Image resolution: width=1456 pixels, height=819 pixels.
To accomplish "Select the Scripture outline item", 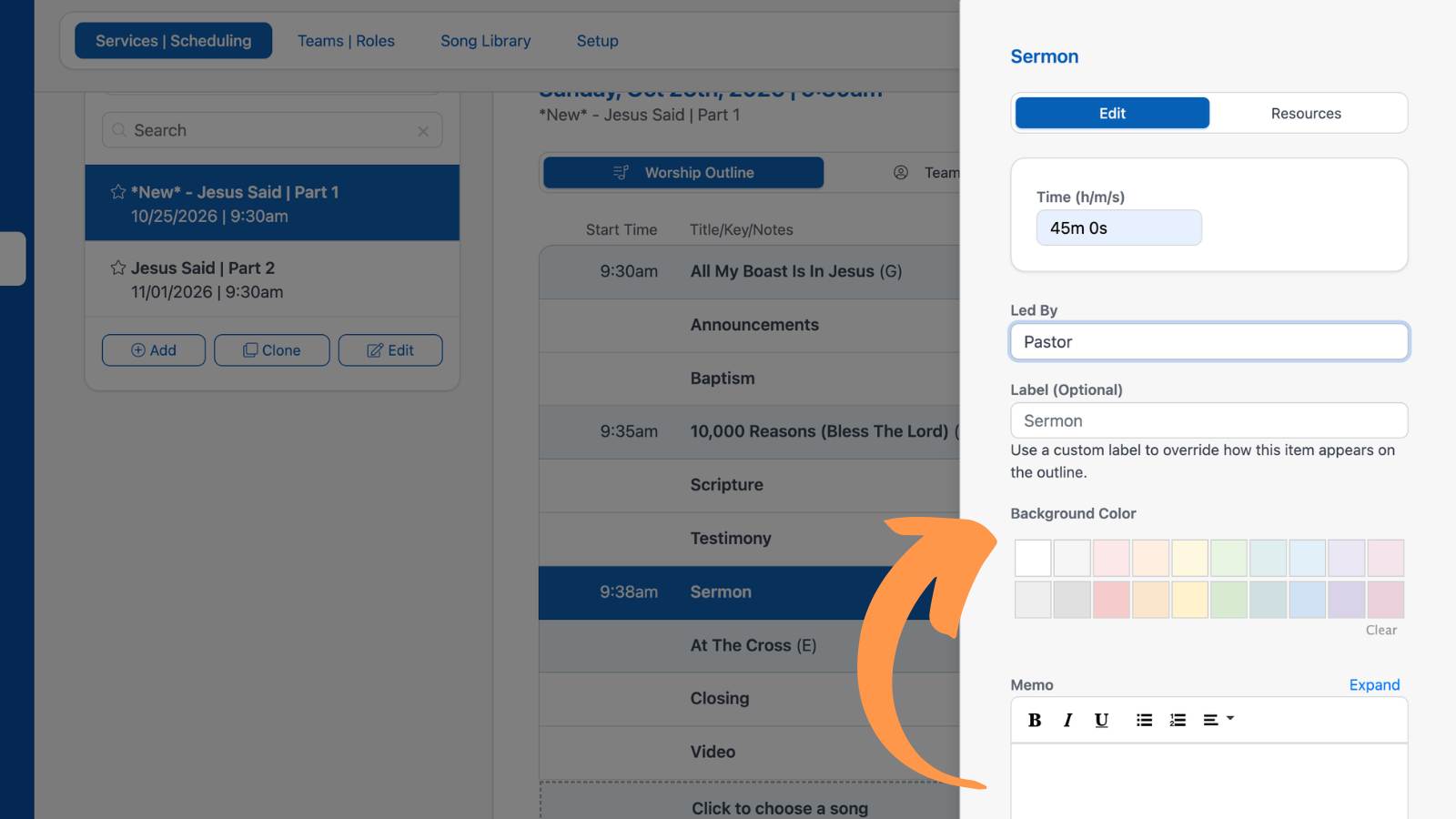I will coord(749,486).
